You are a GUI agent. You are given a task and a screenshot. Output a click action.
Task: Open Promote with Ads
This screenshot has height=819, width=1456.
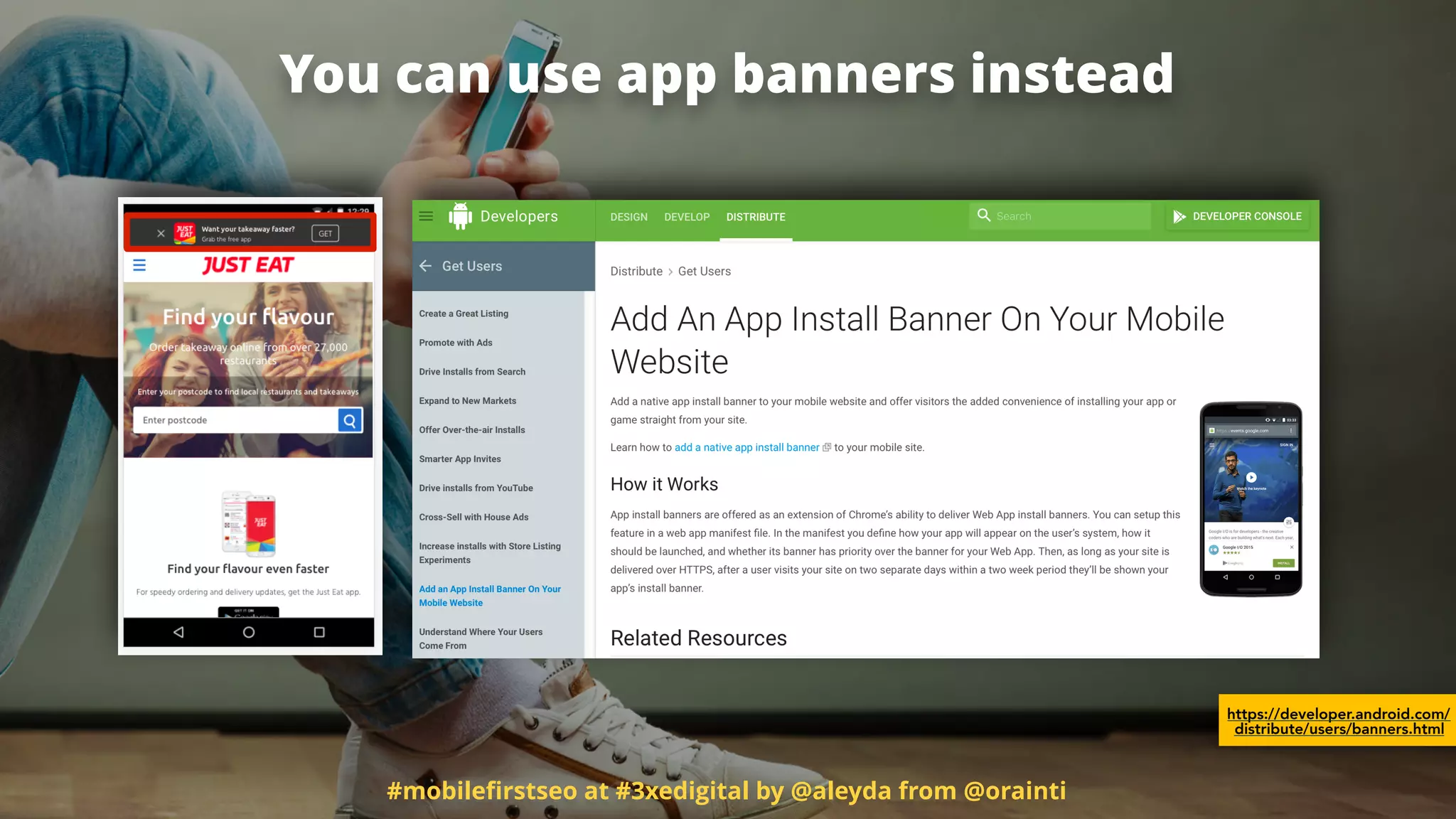(456, 343)
